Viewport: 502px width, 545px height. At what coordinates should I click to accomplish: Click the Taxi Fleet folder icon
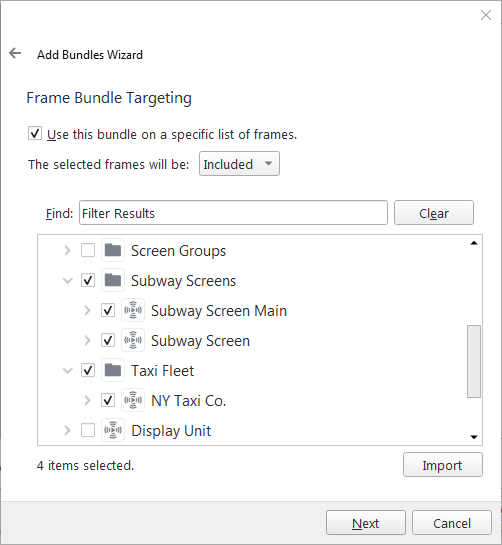coord(113,370)
